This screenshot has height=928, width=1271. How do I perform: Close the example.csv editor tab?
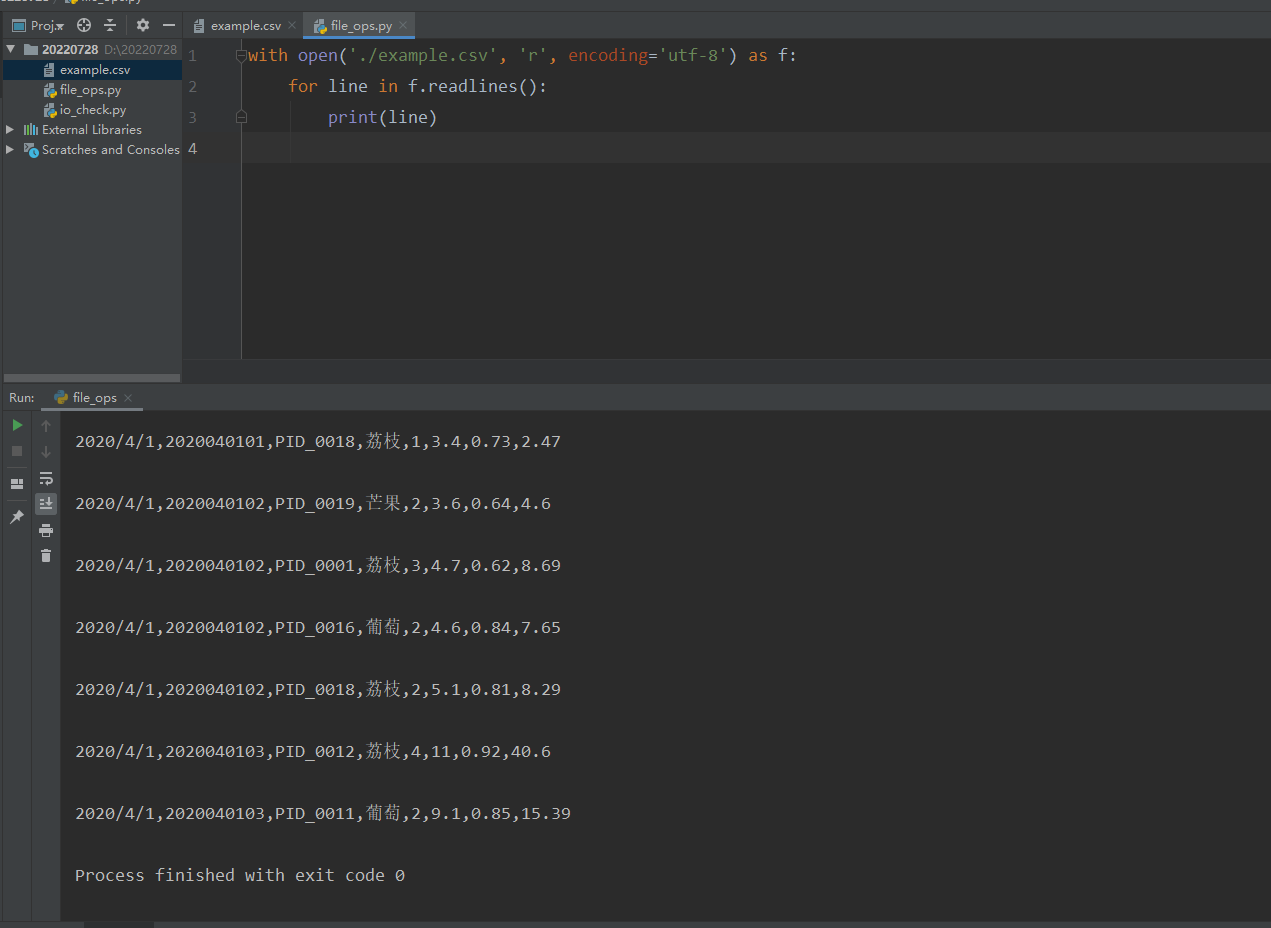click(292, 26)
